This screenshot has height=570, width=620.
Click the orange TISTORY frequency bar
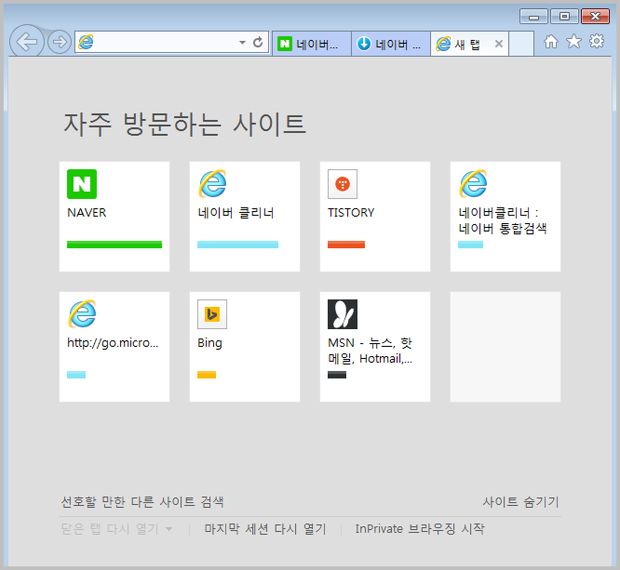[x=346, y=245]
